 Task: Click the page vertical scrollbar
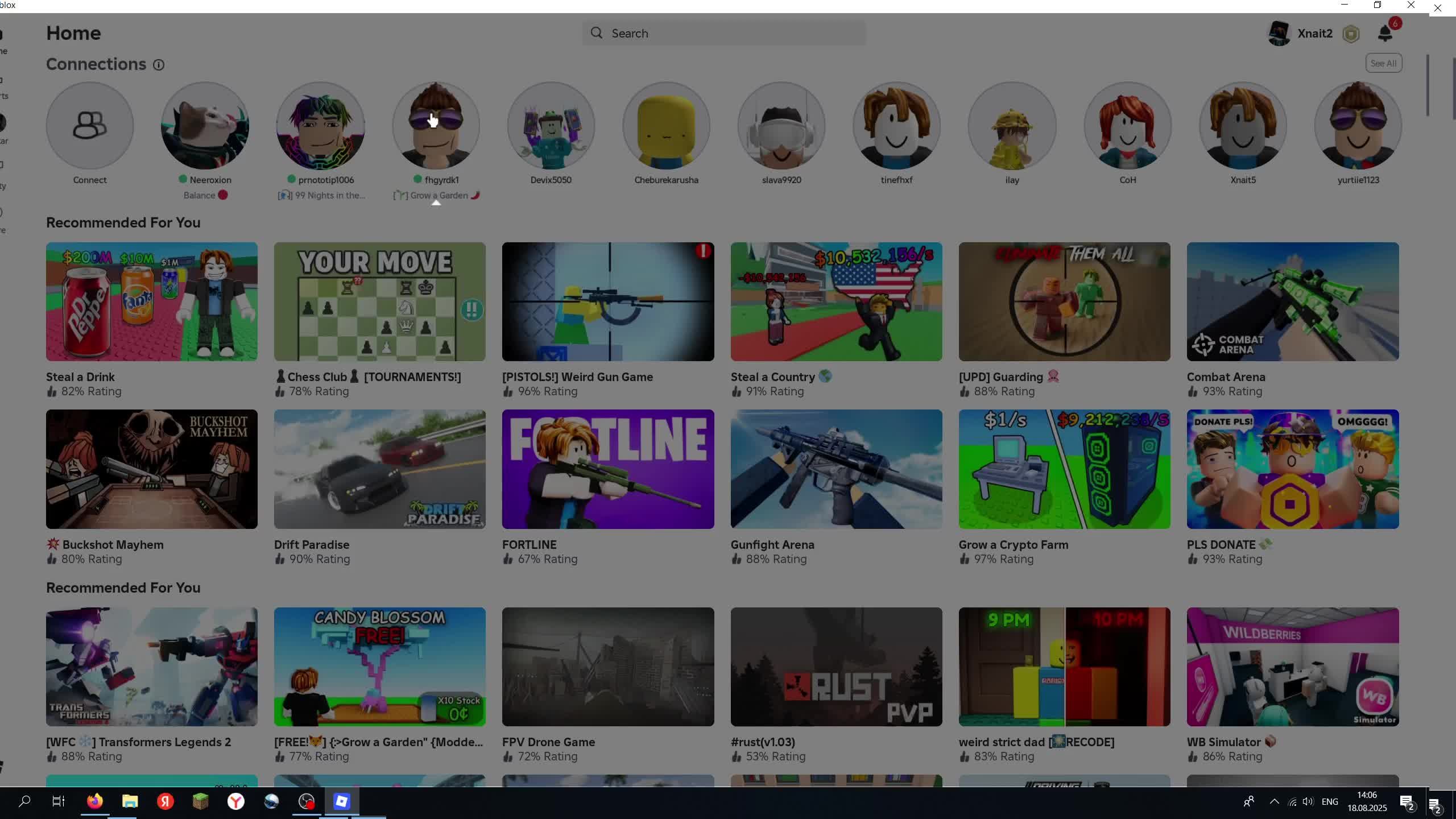pos(1428,85)
